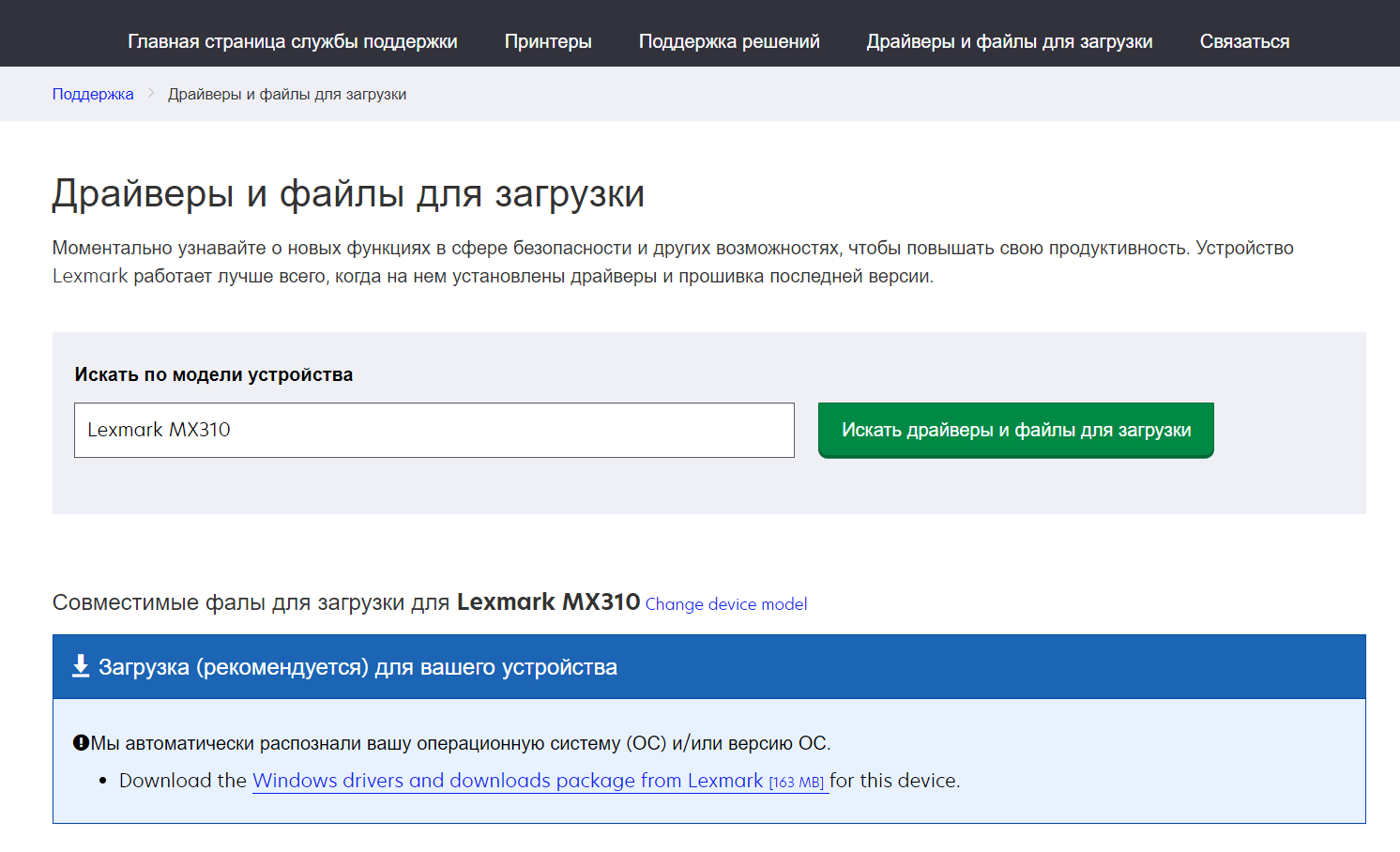Select Драйверы и файлы для загрузки nav item
The image size is (1400, 852).
1010,41
